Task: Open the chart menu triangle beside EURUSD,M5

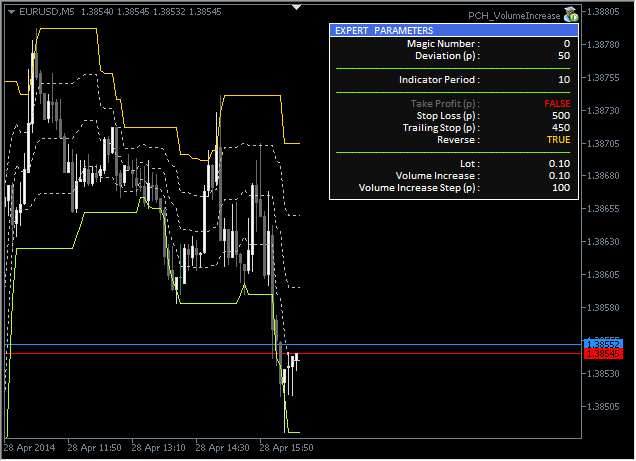Action: 11,12
